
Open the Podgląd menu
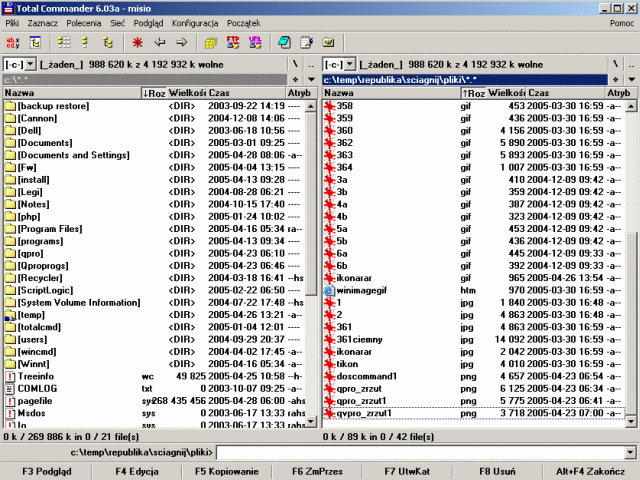coord(149,23)
